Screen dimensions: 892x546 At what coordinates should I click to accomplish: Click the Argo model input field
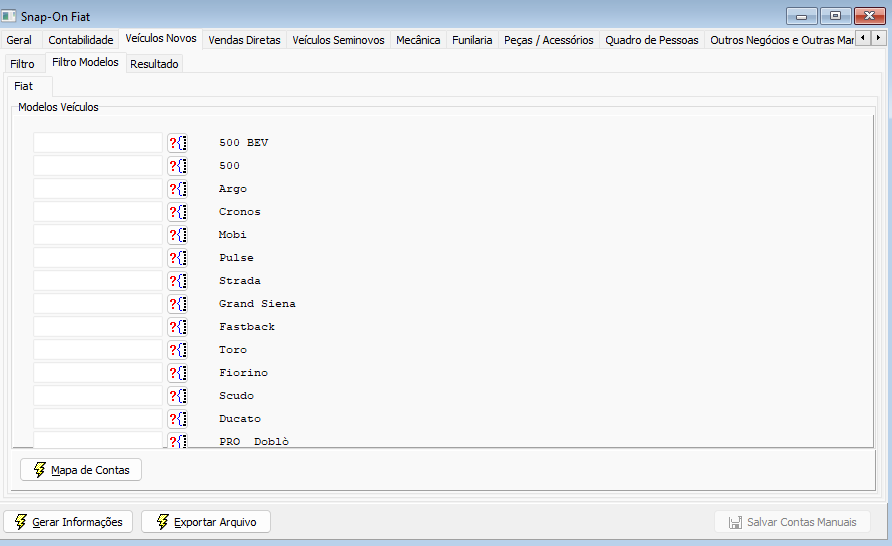[x=98, y=189]
